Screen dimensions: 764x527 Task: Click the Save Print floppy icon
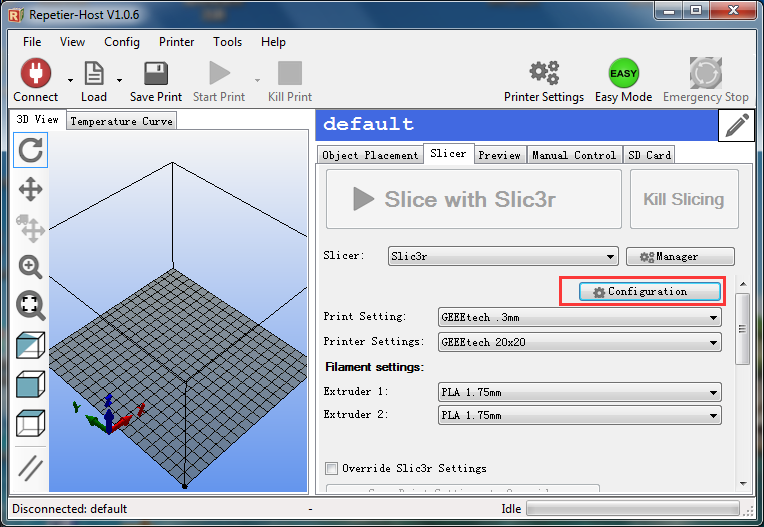[155, 74]
